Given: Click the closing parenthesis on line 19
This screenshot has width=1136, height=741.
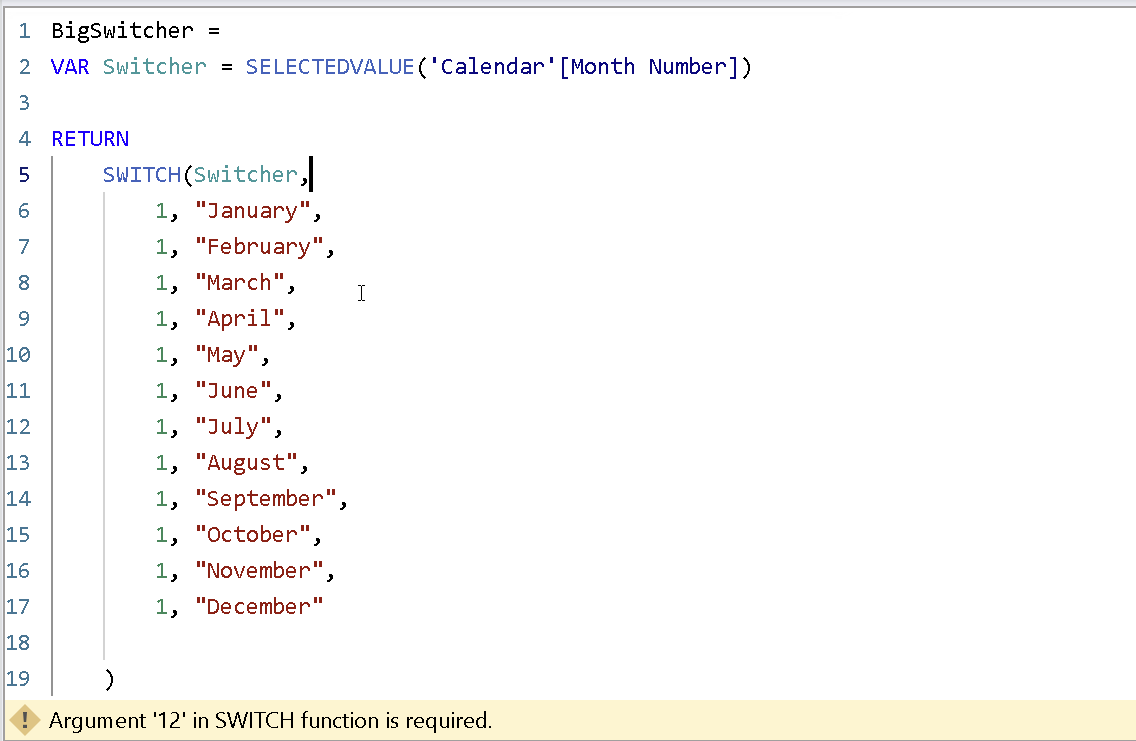Looking at the screenshot, I should pos(108,678).
